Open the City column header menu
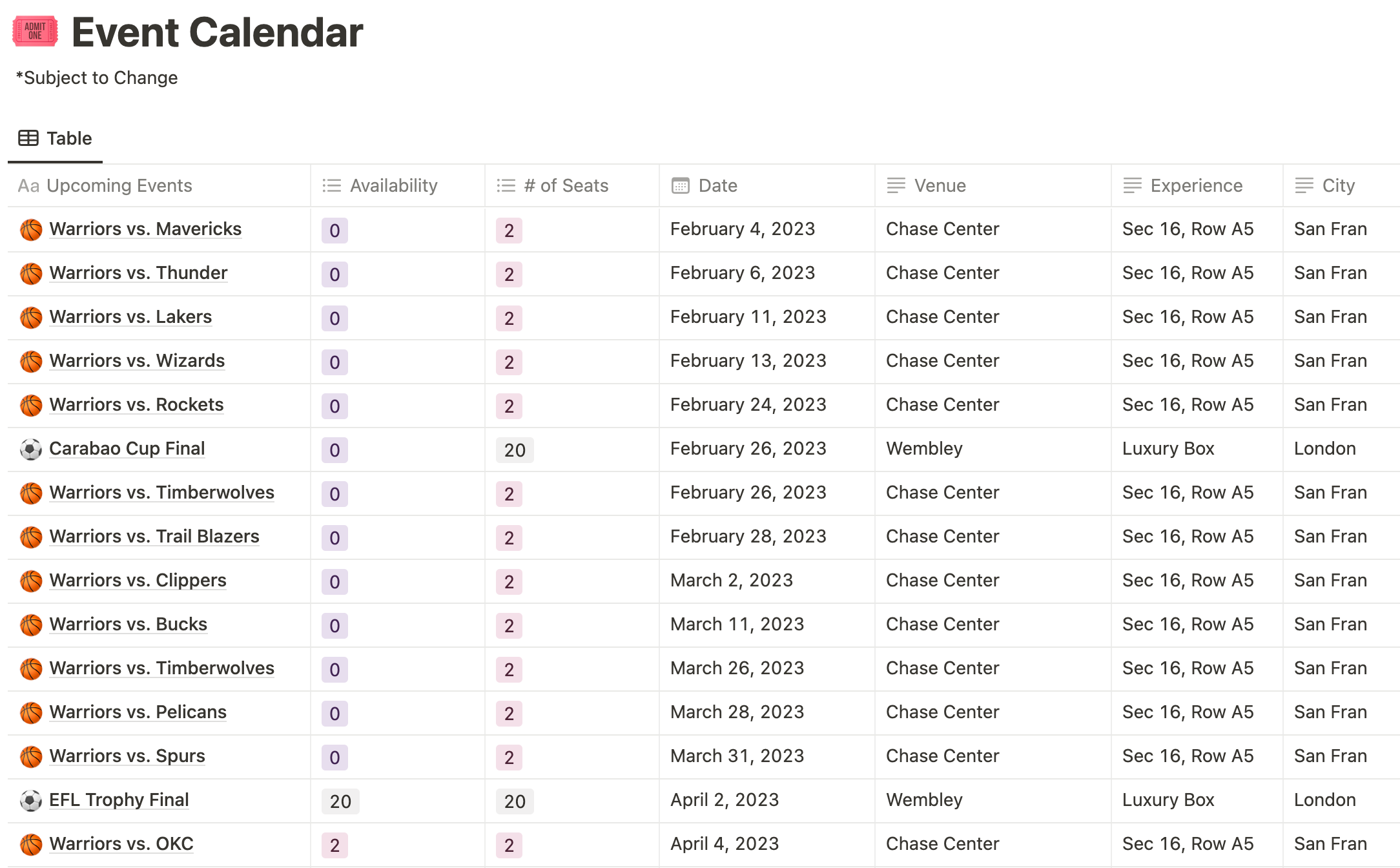The height and width of the screenshot is (868, 1400). pyautogui.click(x=1341, y=185)
